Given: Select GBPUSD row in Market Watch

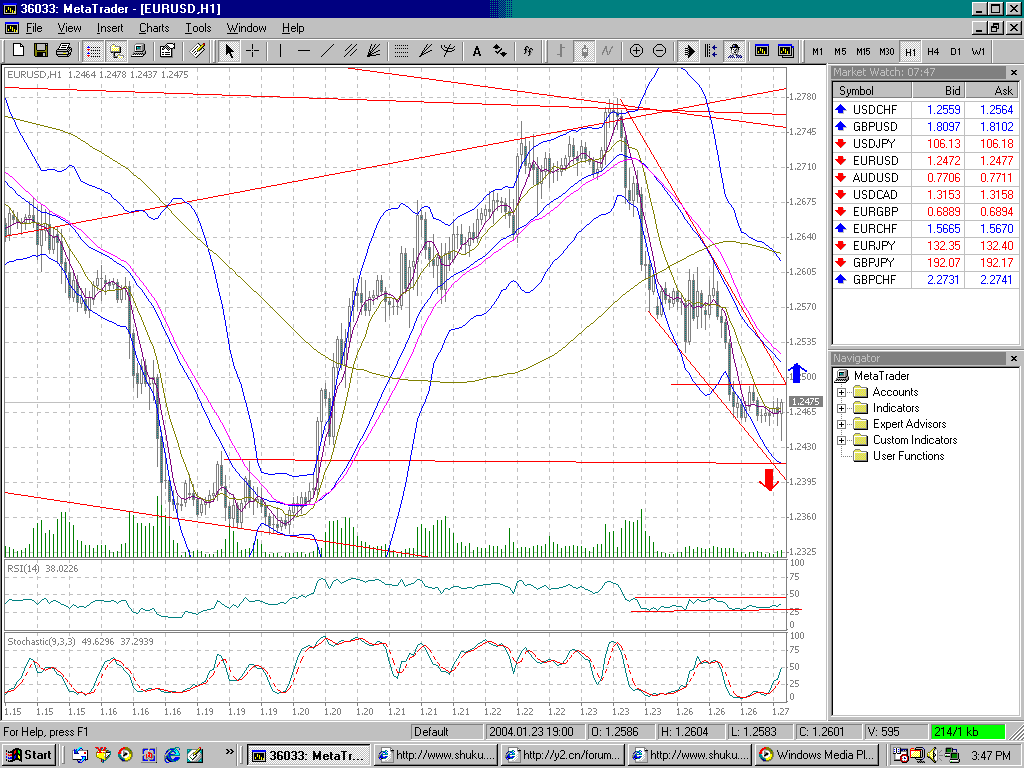Looking at the screenshot, I should [x=925, y=127].
